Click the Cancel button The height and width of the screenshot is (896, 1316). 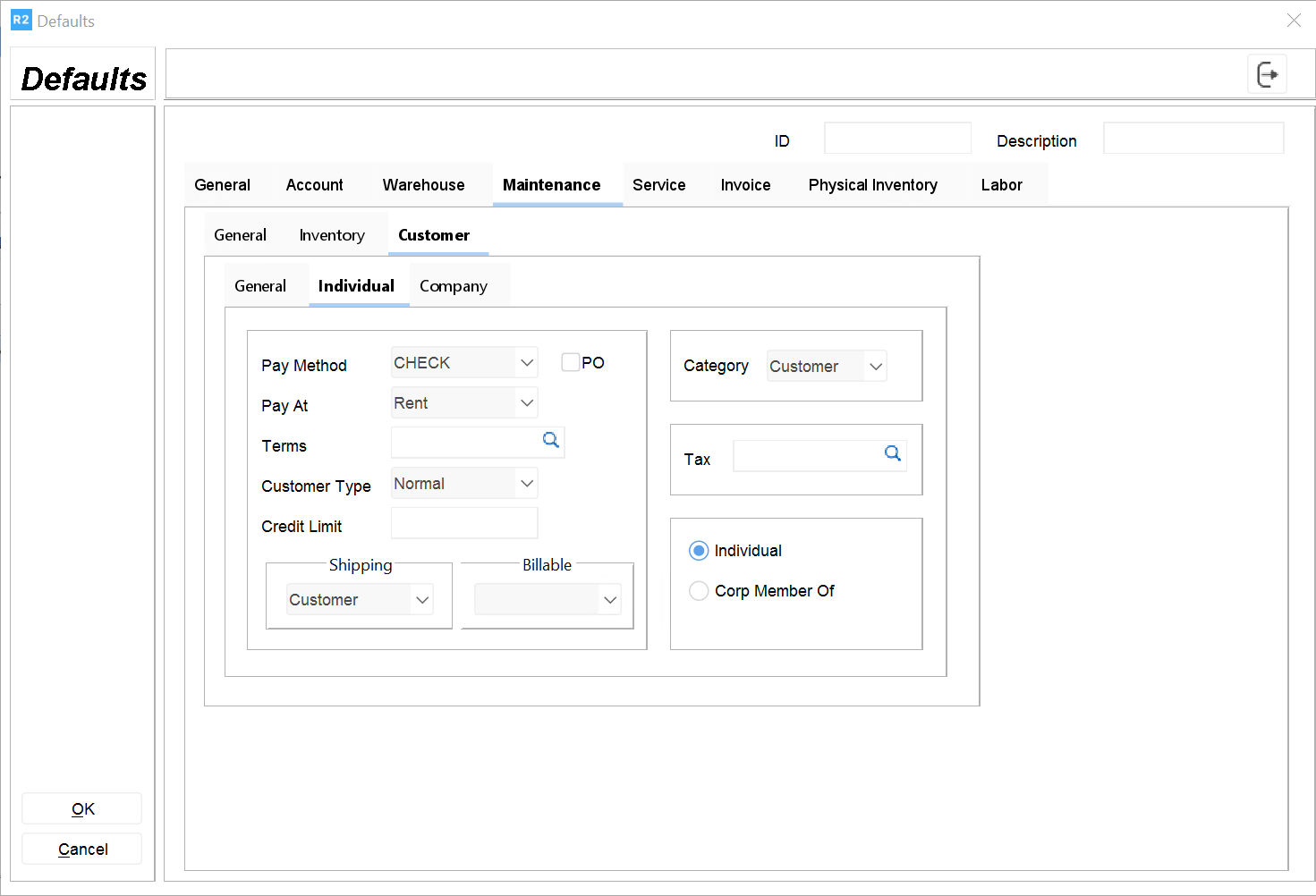(82, 850)
